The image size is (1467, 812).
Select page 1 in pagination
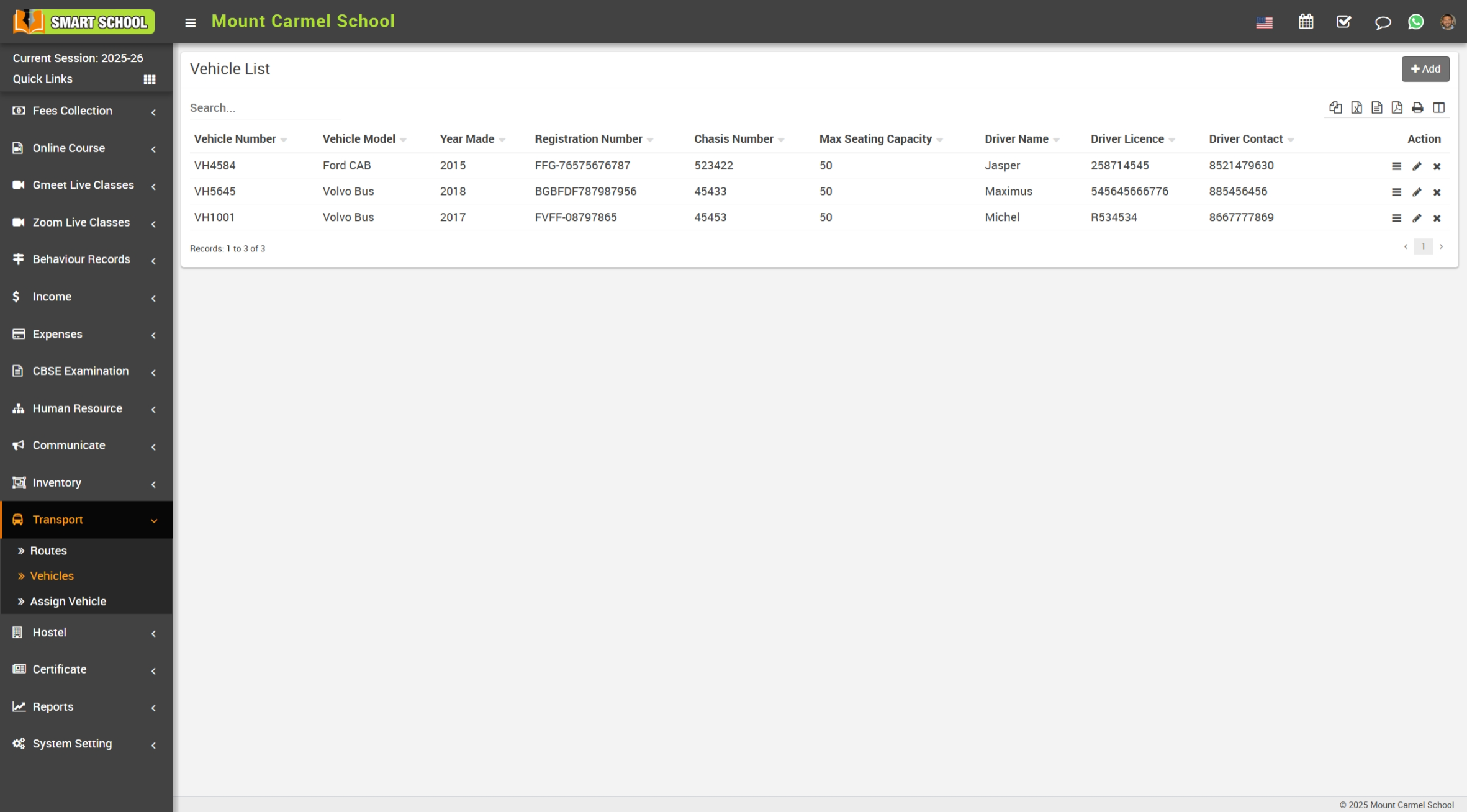pos(1423,246)
